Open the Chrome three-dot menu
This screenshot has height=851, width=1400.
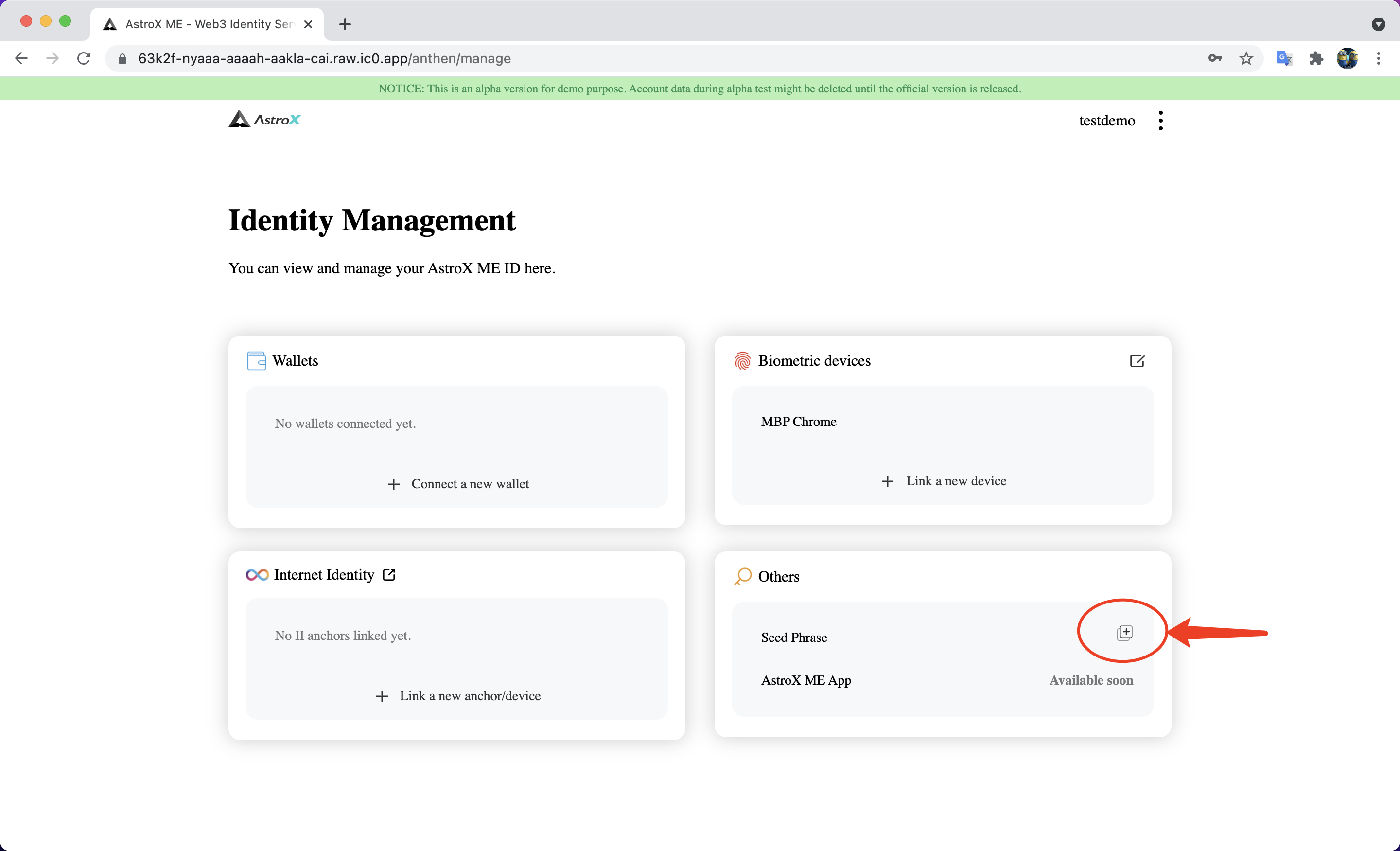(x=1379, y=58)
